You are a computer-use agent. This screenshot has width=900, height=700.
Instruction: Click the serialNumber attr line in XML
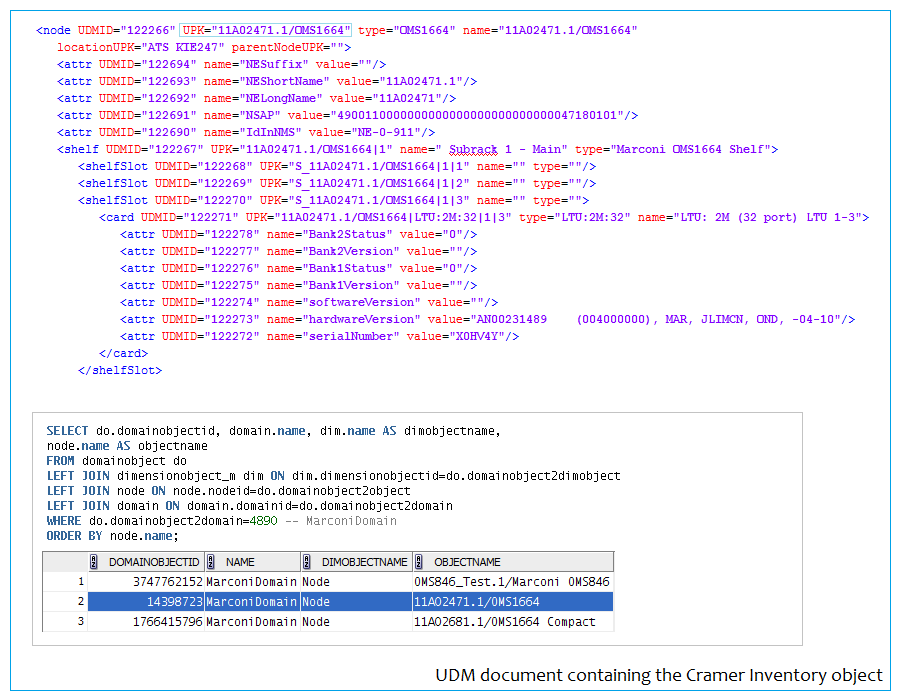click(320, 336)
